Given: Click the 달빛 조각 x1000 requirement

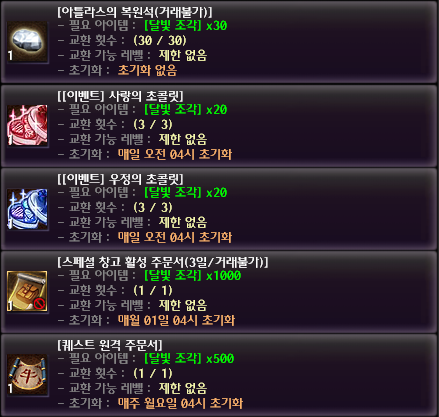Looking at the screenshot, I should (x=193, y=275).
